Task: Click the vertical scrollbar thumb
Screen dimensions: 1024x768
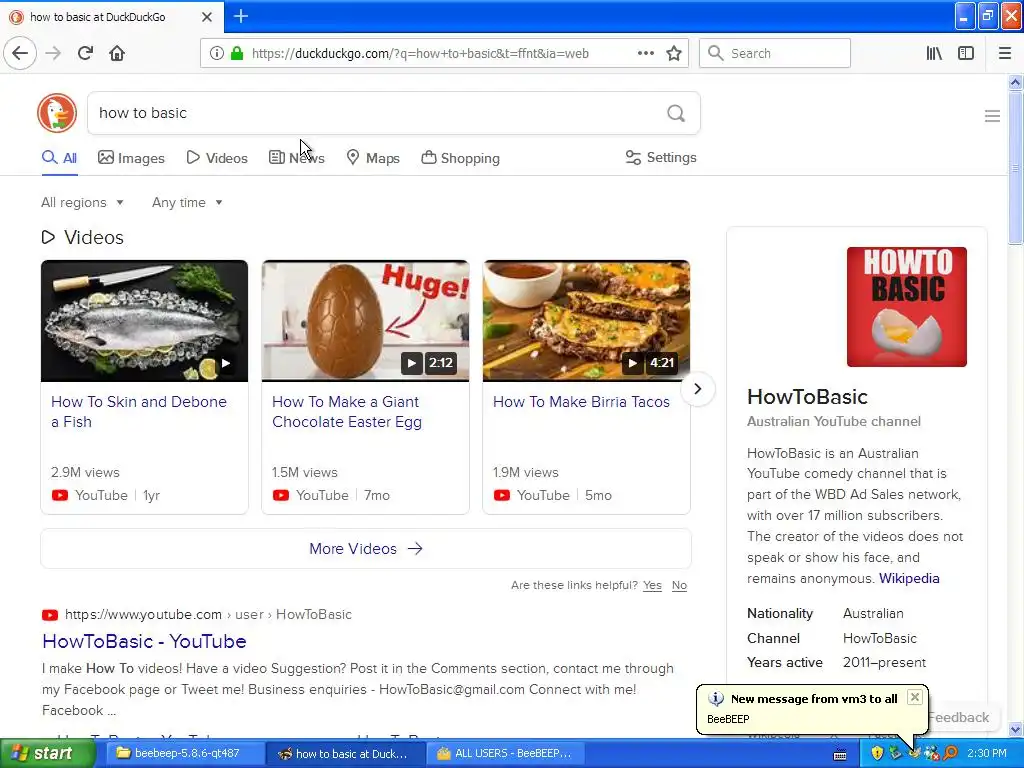Action: 1015,167
